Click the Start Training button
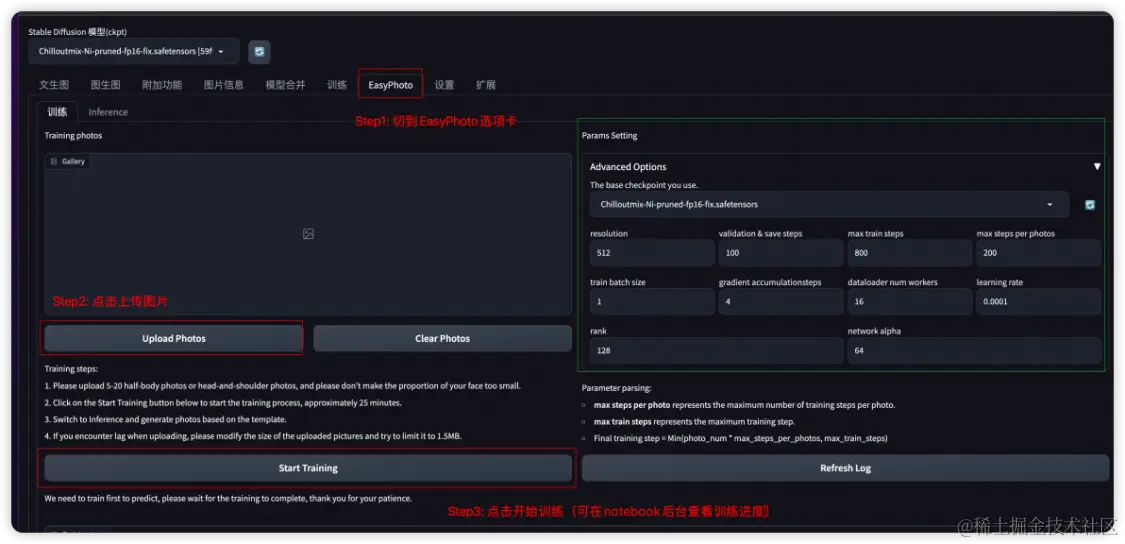 click(x=308, y=468)
